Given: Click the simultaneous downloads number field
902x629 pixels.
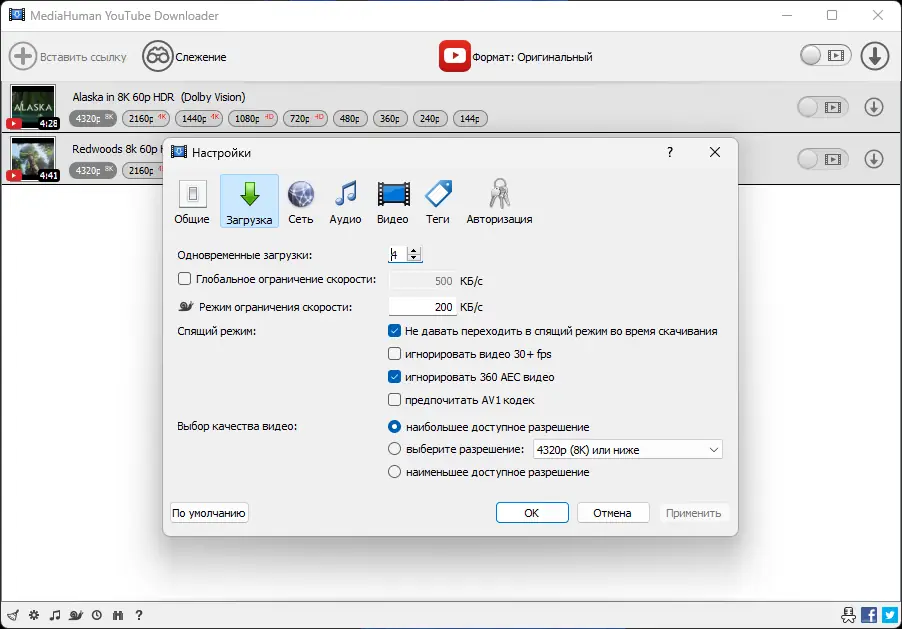Looking at the screenshot, I should tap(398, 254).
